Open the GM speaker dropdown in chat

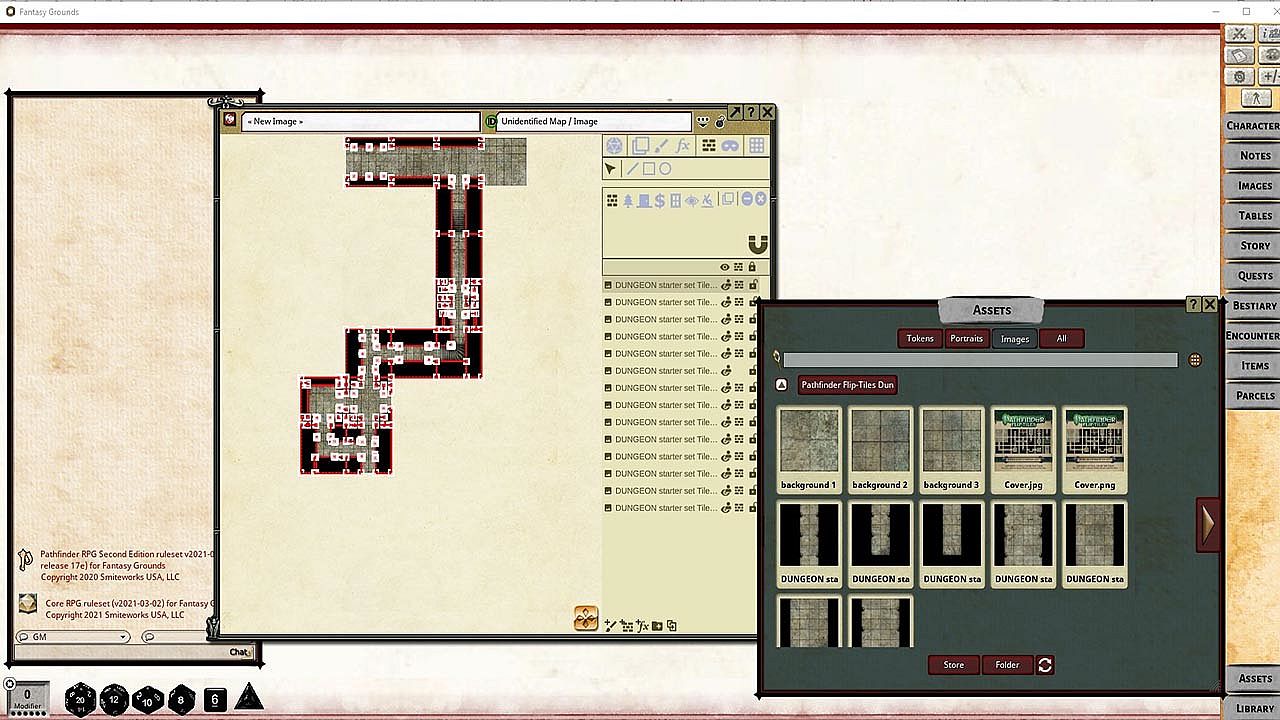point(73,637)
